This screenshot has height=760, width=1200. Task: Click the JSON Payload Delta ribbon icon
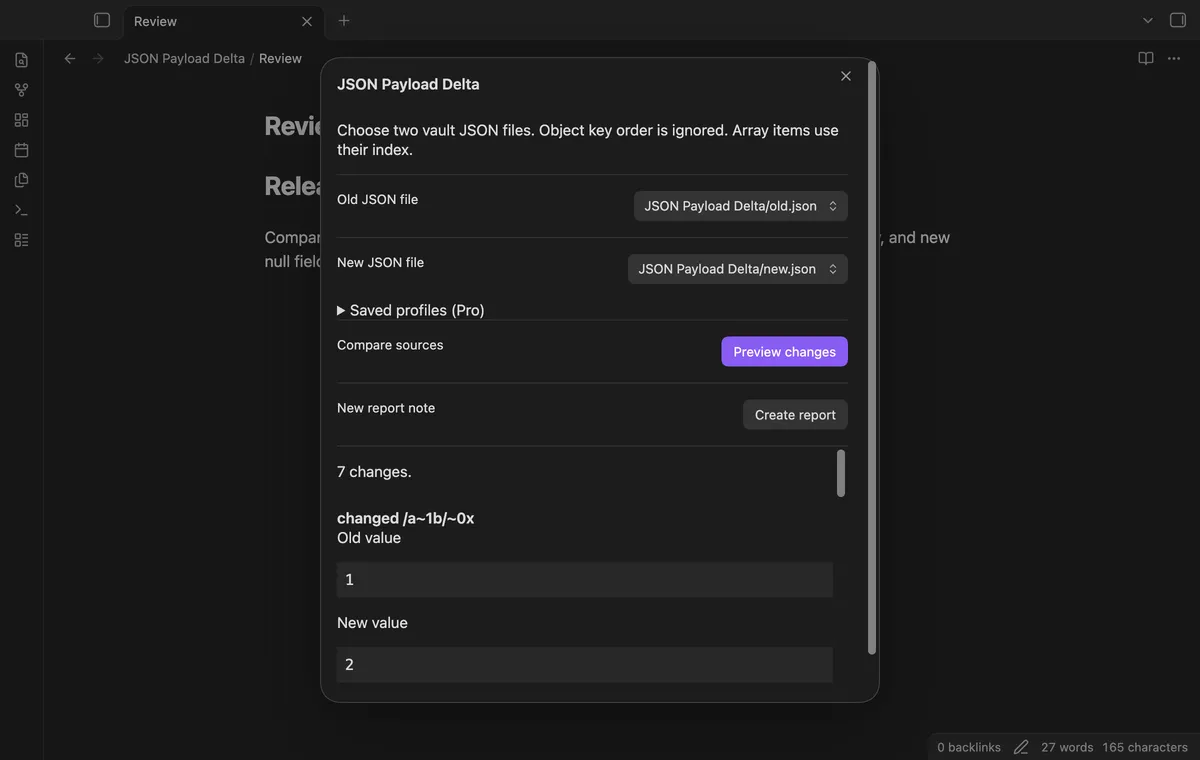pyautogui.click(x=21, y=240)
